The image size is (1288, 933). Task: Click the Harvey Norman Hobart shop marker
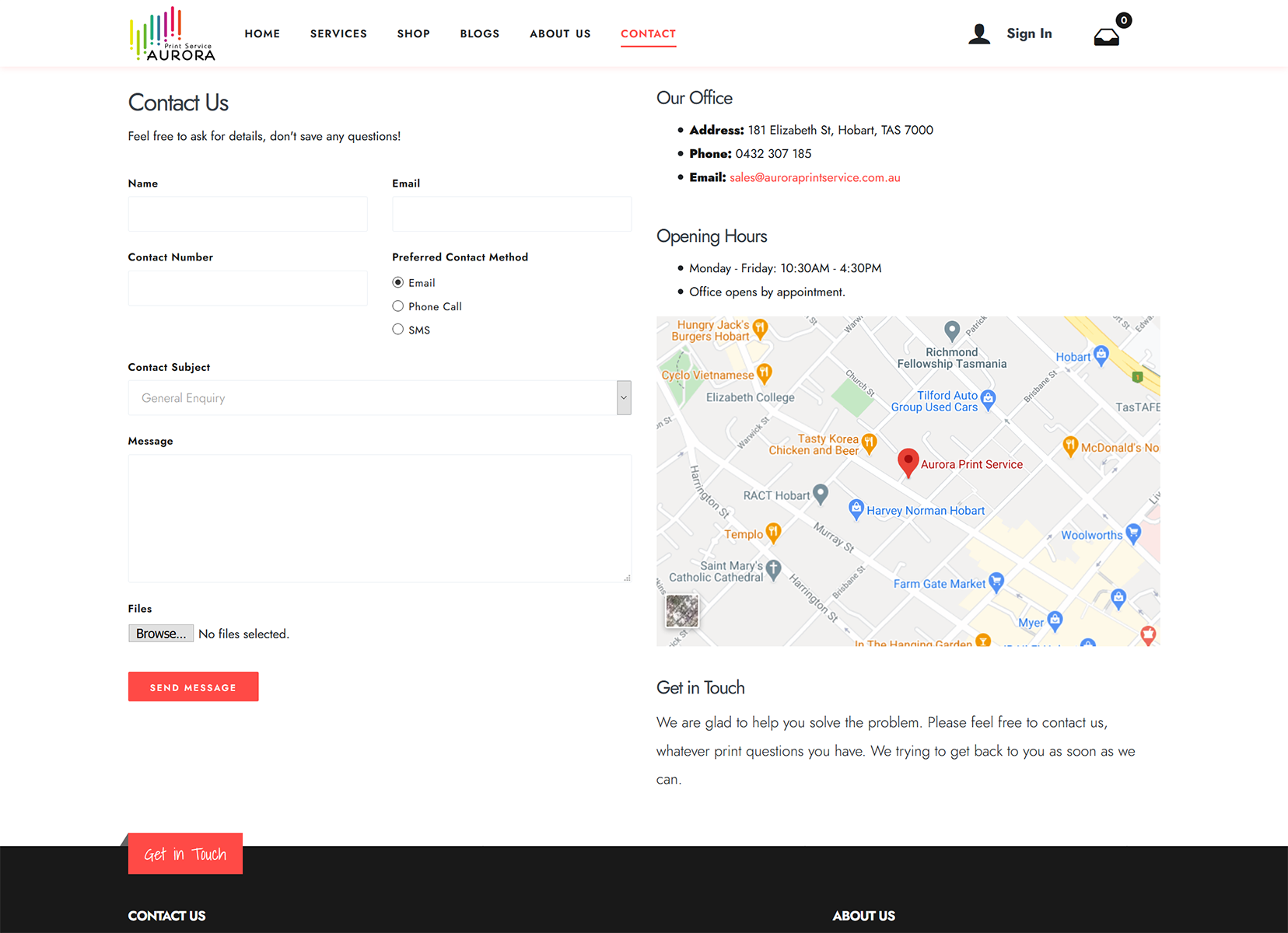tap(856, 508)
